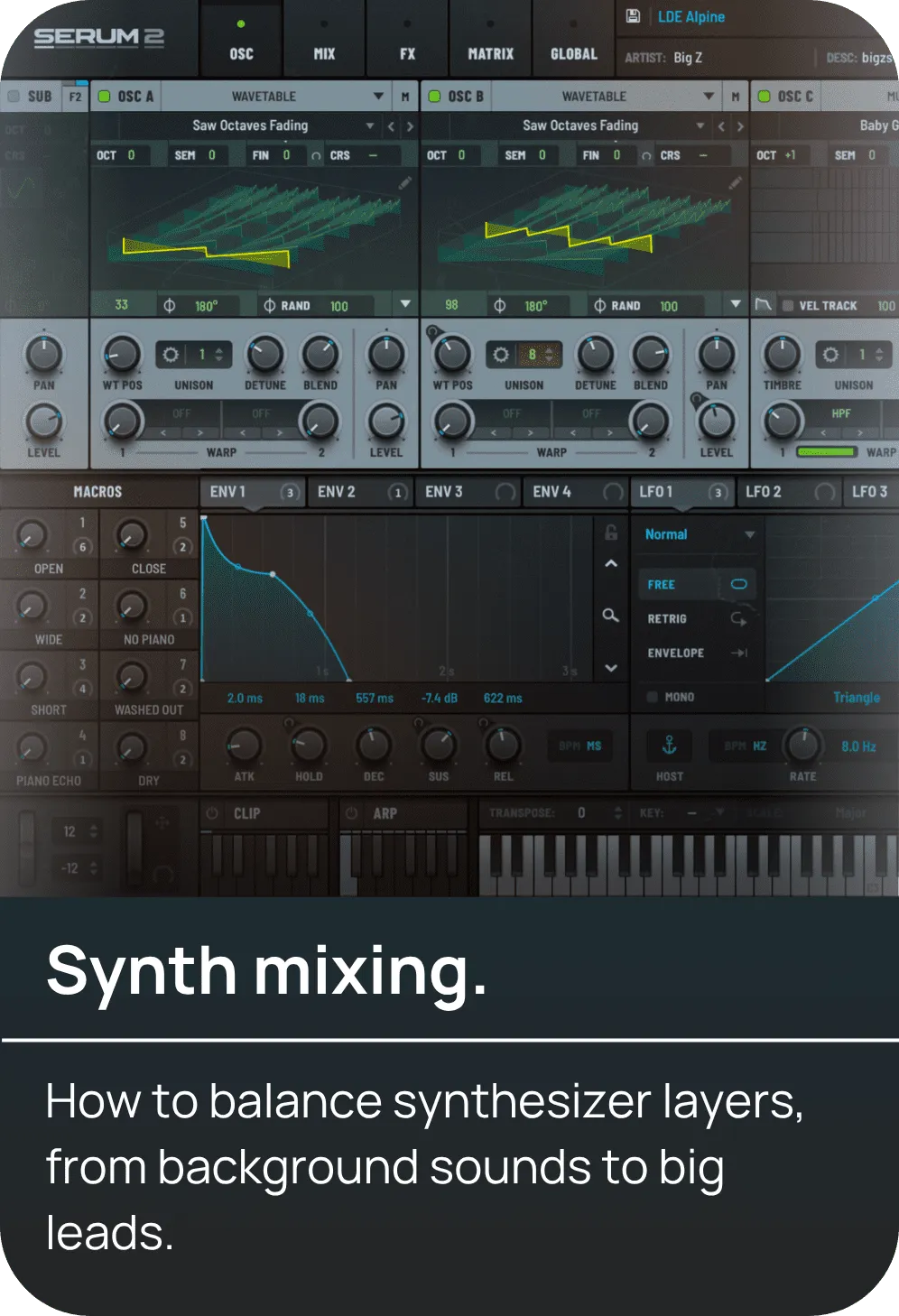Select next wavetable arrow for OSC A
This screenshot has width=899, height=1316.
410,126
